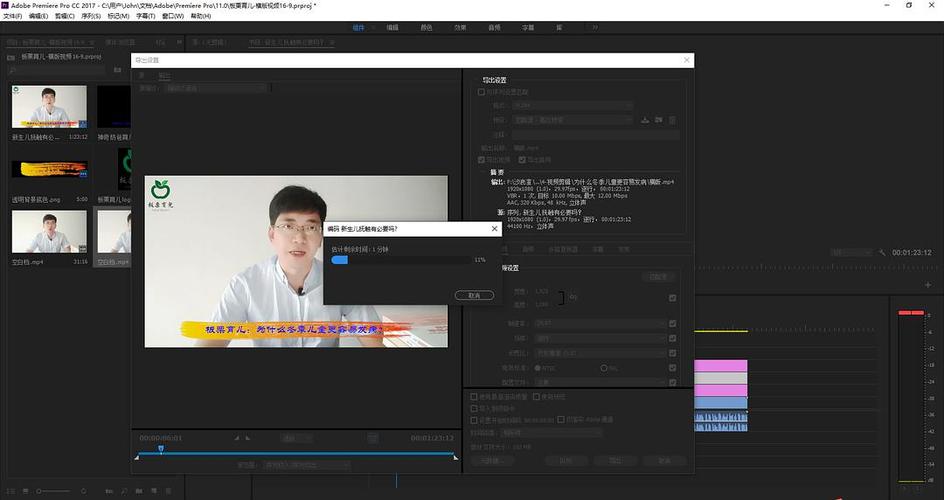Screen dimensions: 944x500
Task: Delete preset trash icon in export settings
Action: [x=672, y=120]
